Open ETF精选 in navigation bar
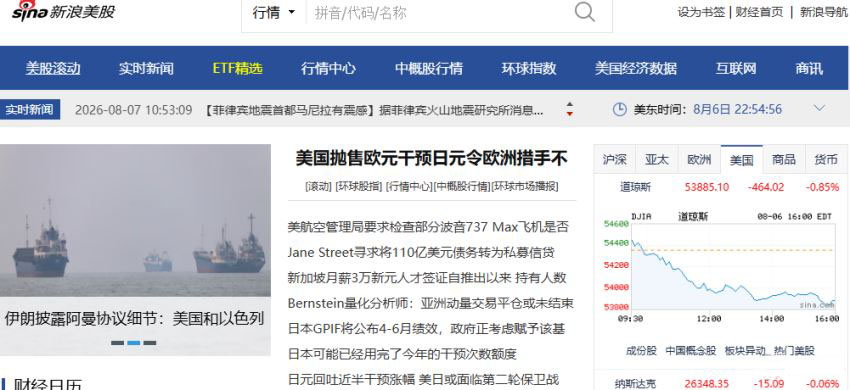 pyautogui.click(x=237, y=68)
